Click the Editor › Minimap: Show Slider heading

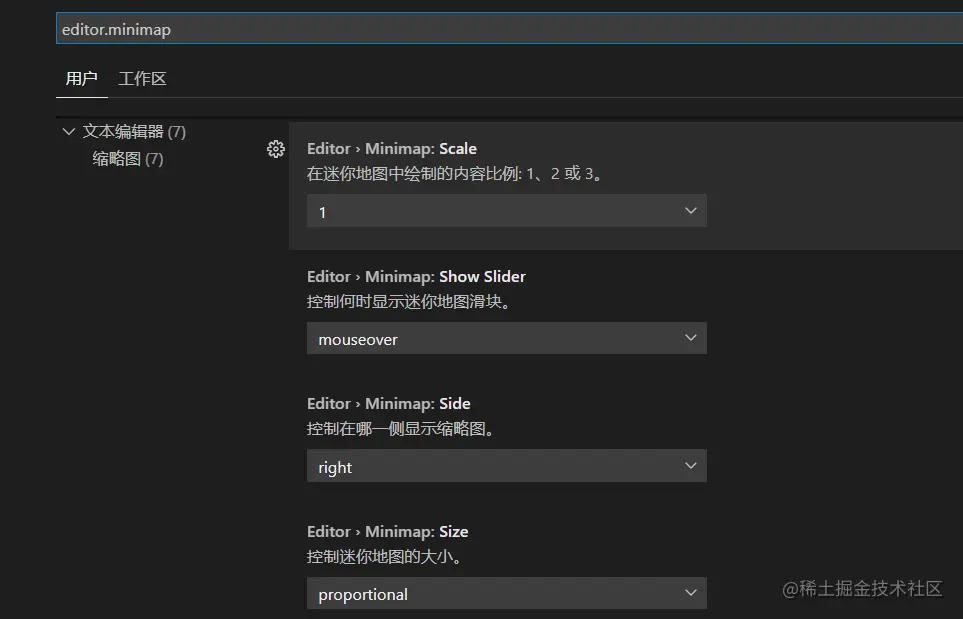tap(416, 277)
